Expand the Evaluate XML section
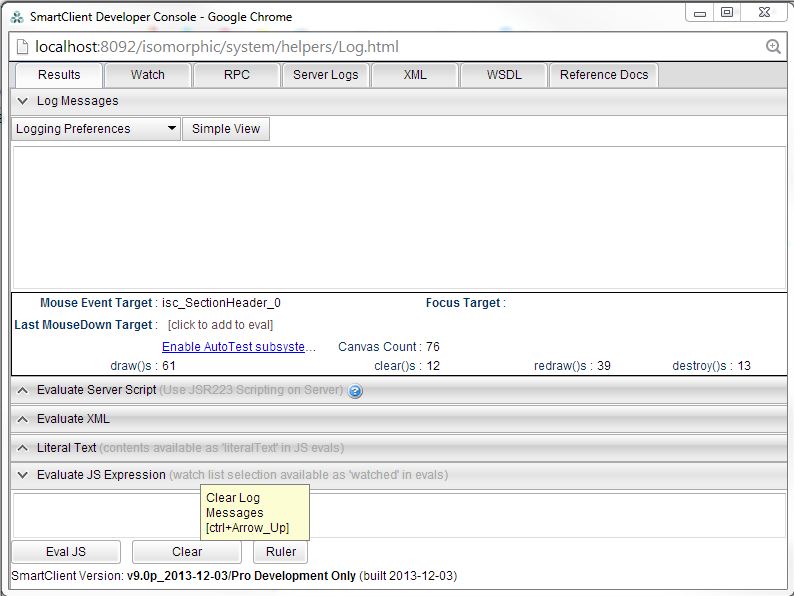This screenshot has width=794, height=596. click(x=23, y=419)
